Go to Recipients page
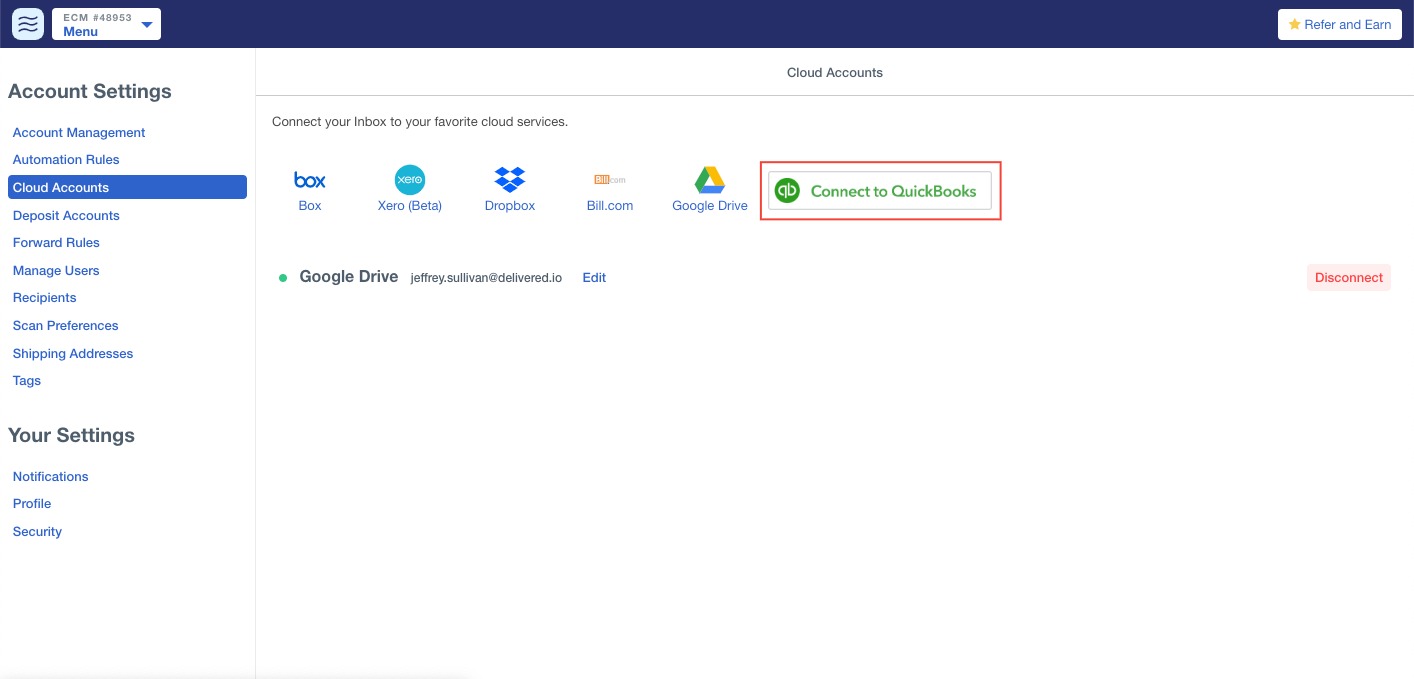Screen dimensions: 1414x679 [x=44, y=297]
